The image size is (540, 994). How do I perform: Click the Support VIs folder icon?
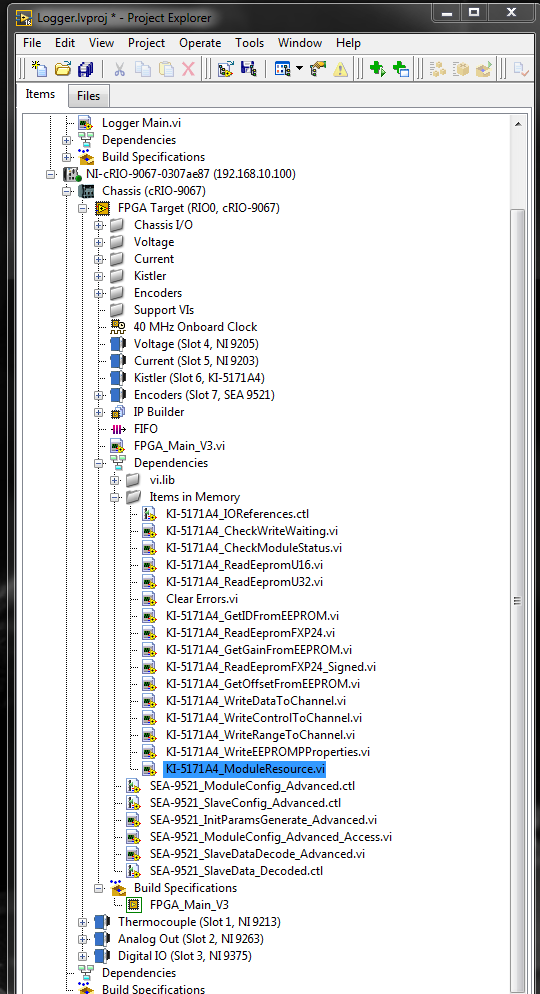(117, 310)
